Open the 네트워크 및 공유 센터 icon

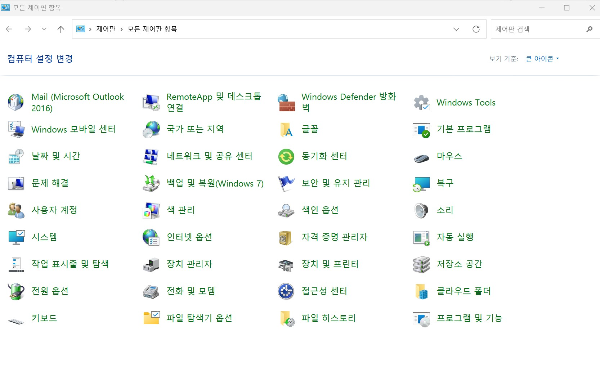[x=151, y=156]
